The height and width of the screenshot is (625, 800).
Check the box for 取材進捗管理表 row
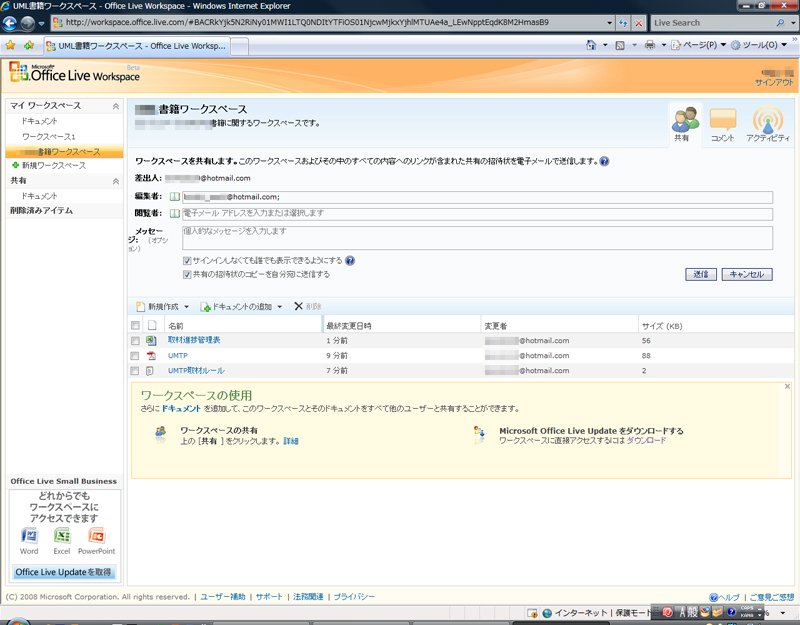coord(135,340)
